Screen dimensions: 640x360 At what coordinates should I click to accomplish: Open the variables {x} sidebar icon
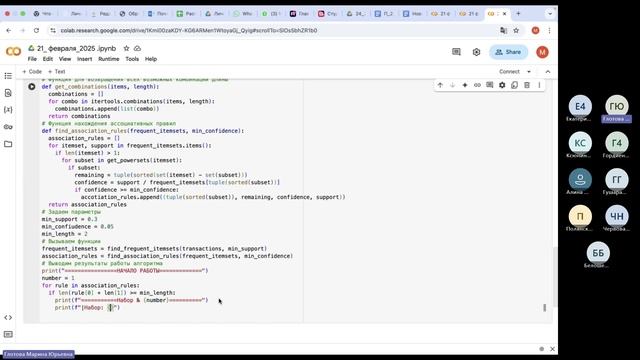(x=8, y=110)
